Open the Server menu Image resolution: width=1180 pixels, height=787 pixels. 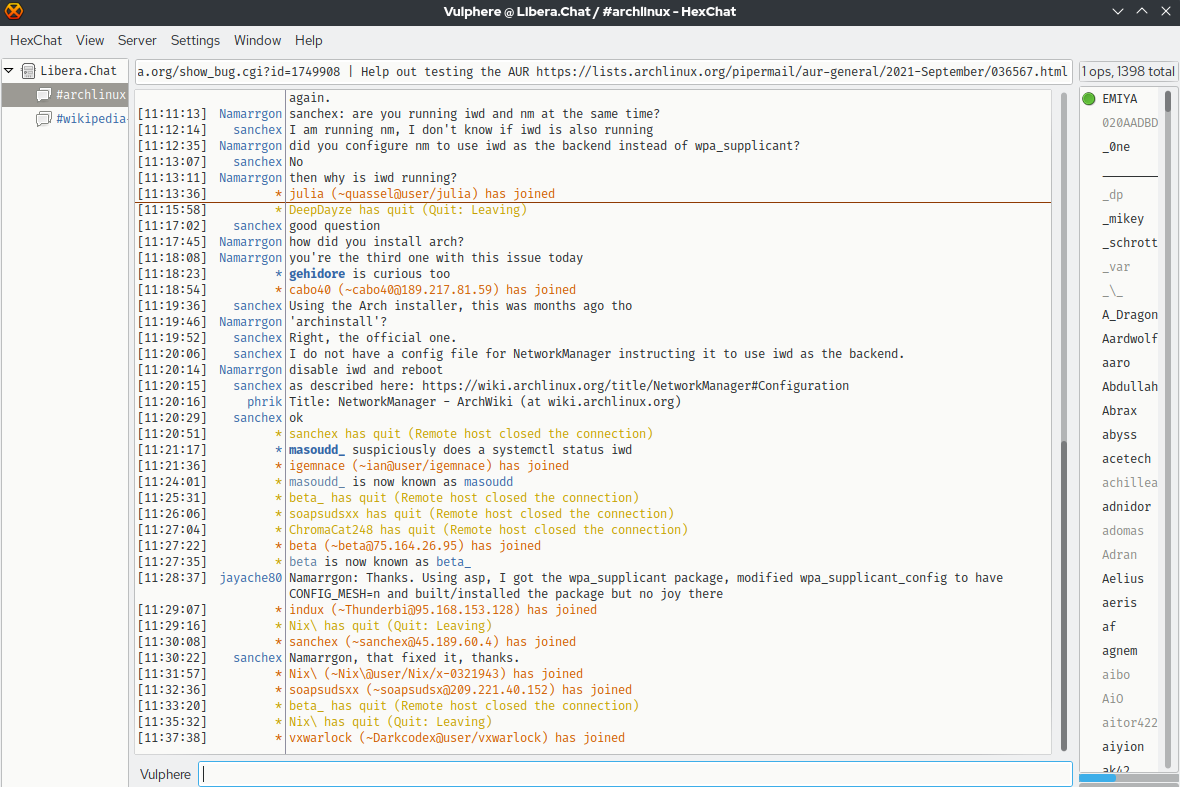coord(137,41)
